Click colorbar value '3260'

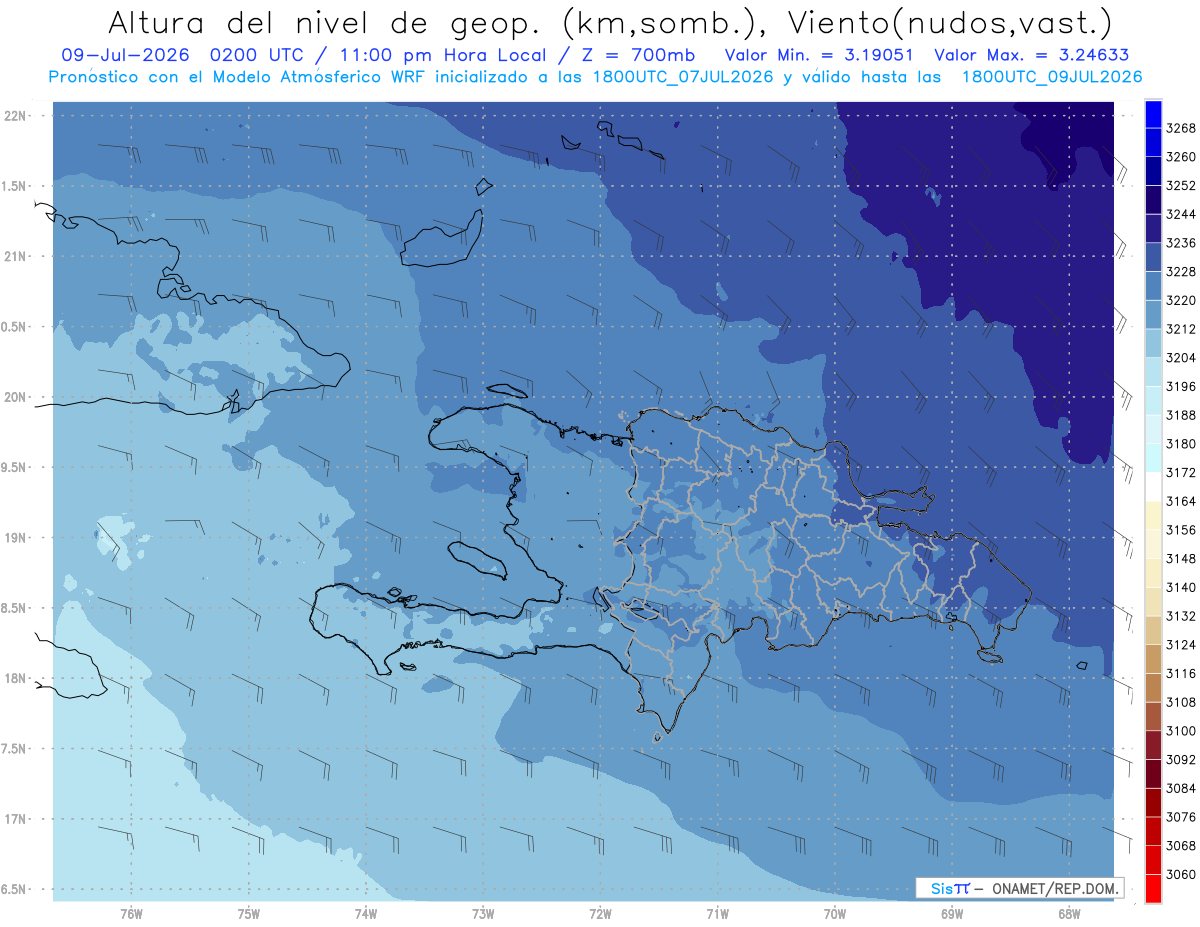pos(1181,157)
